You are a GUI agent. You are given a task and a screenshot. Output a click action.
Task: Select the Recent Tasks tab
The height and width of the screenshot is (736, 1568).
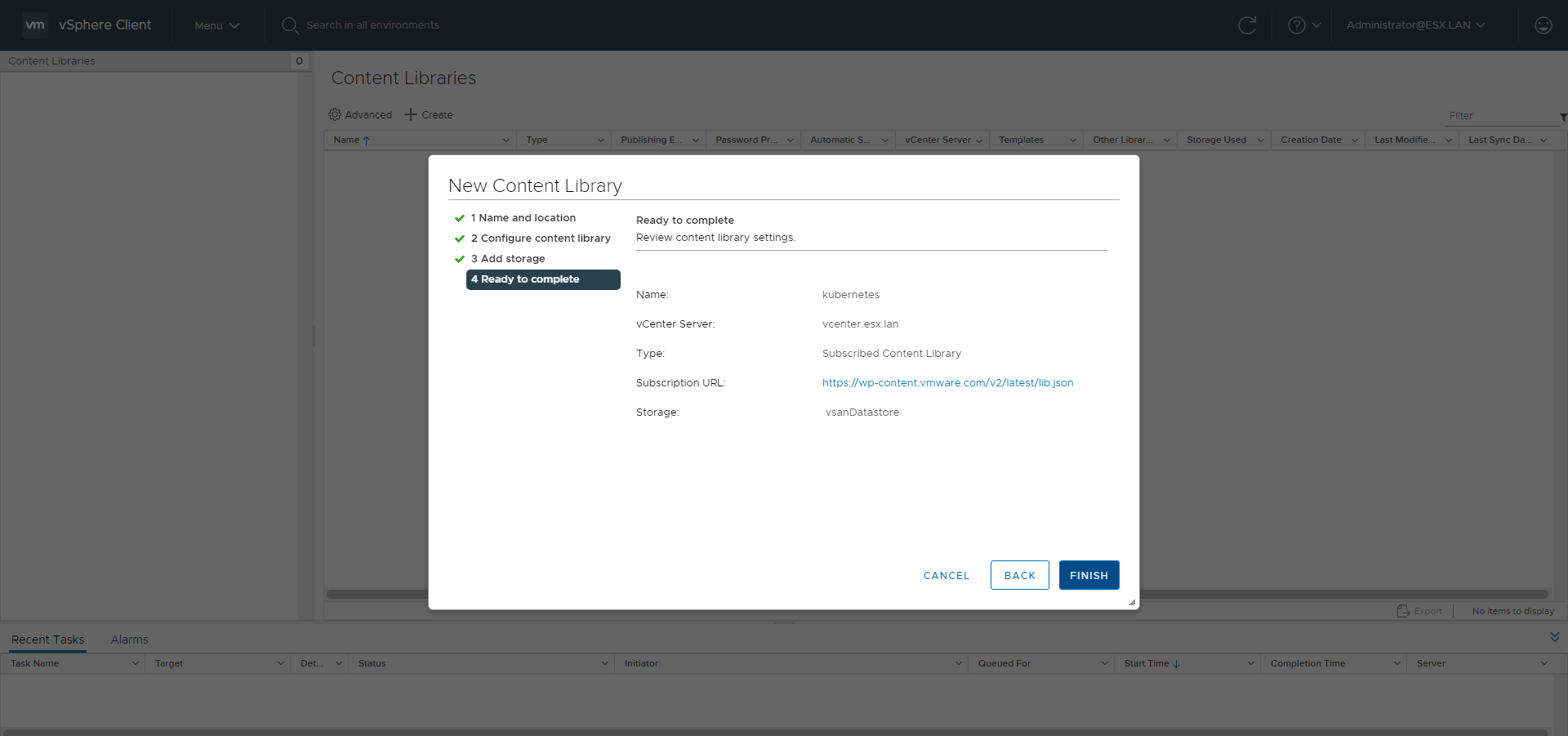click(47, 640)
